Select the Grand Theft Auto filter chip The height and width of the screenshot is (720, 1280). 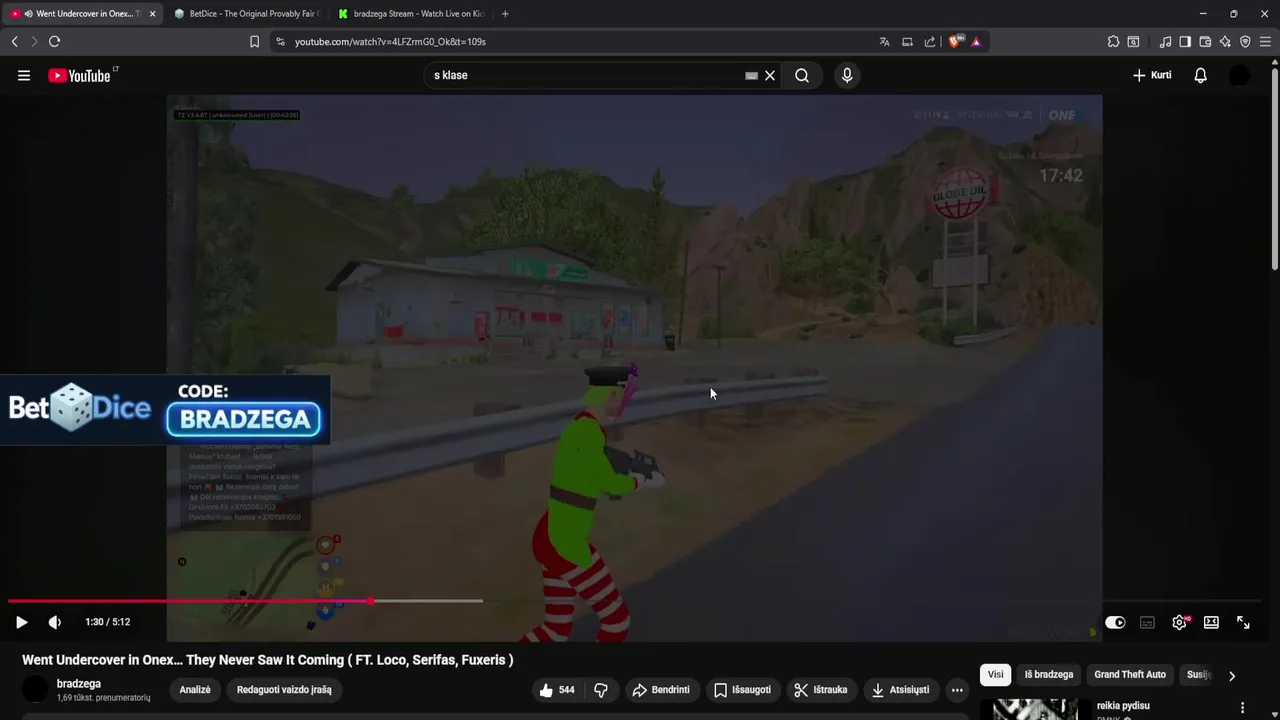click(x=1130, y=675)
